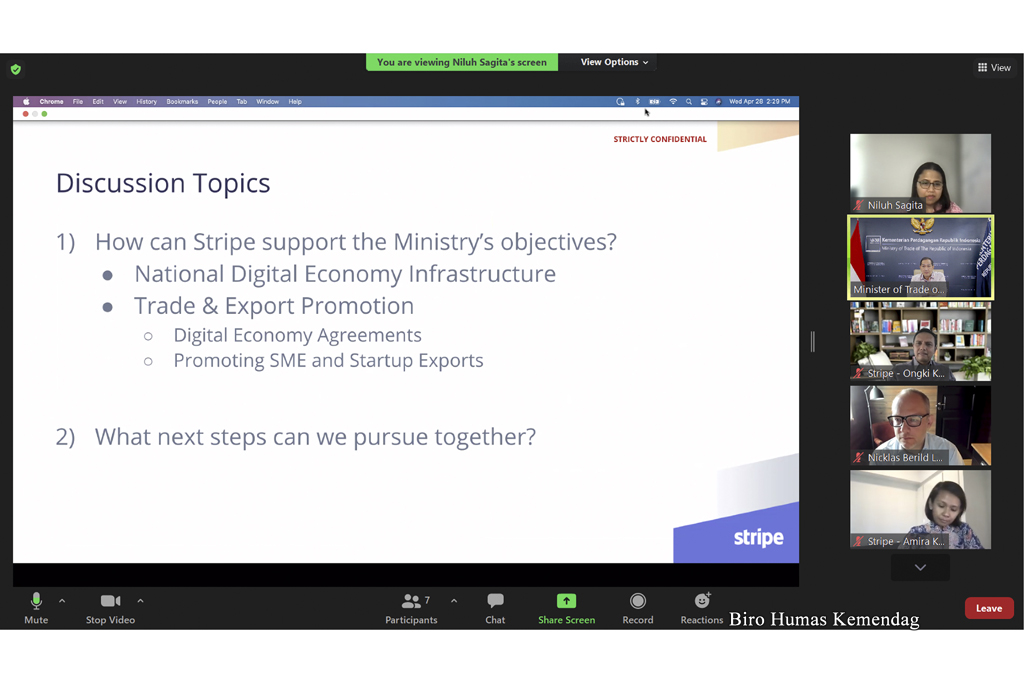Screen dimensions: 1024x682
Task: Select Stripe - Ongki K video thumbnail
Action: click(x=920, y=342)
